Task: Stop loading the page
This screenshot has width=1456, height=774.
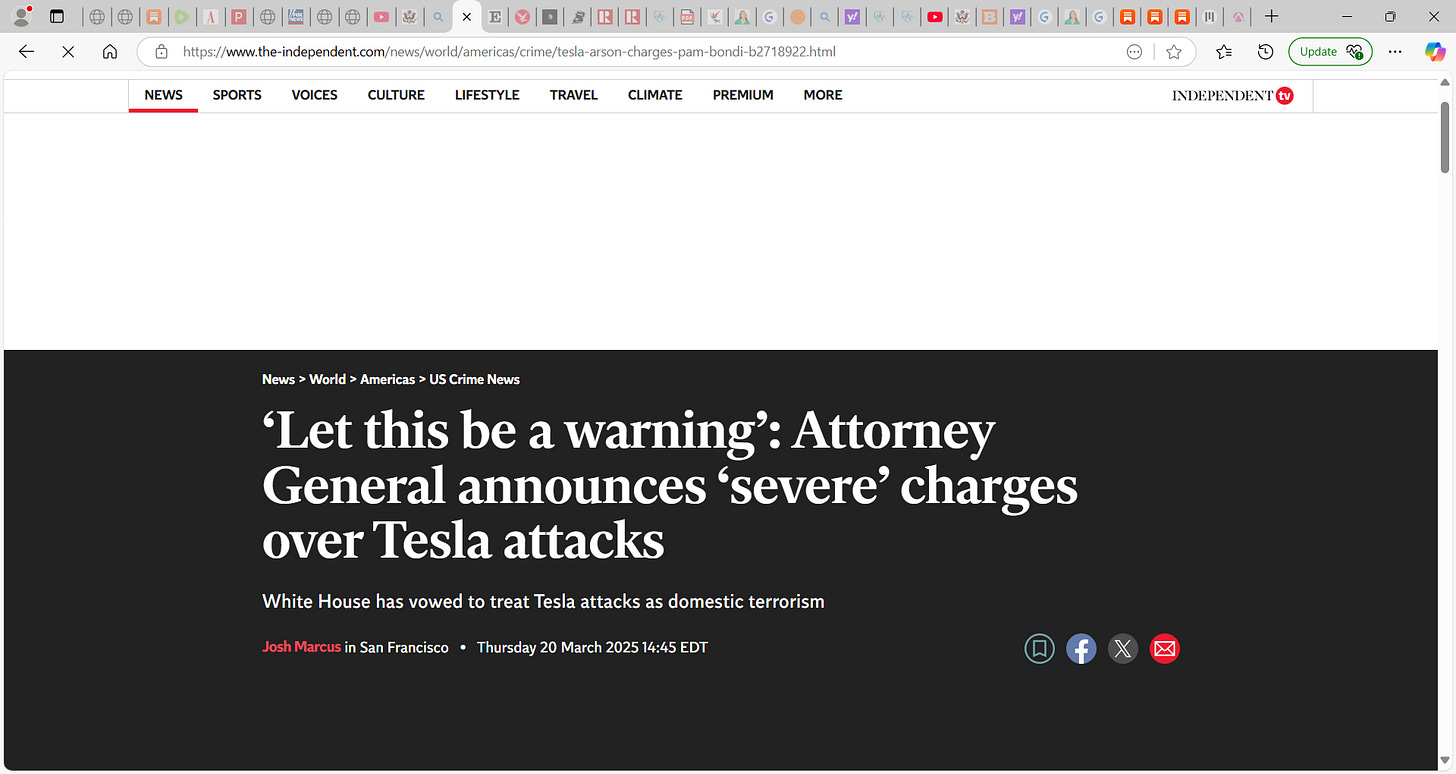Action: tap(68, 52)
